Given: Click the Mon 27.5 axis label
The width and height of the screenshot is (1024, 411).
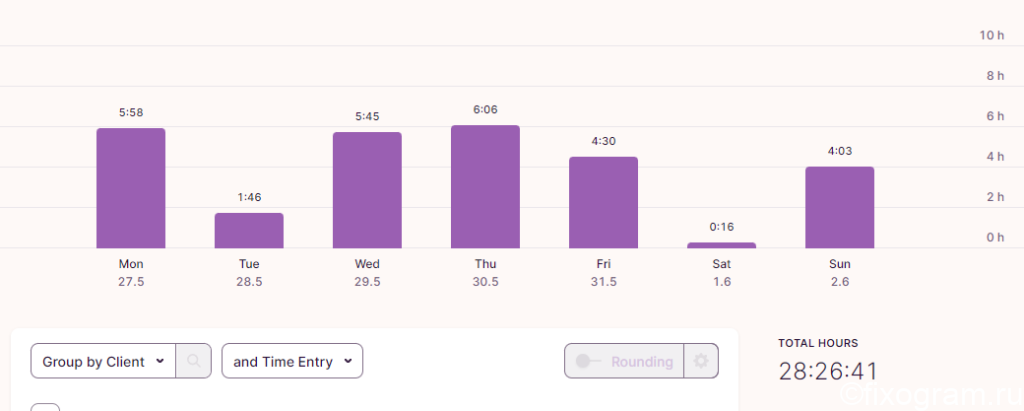Looking at the screenshot, I should coord(131,273).
